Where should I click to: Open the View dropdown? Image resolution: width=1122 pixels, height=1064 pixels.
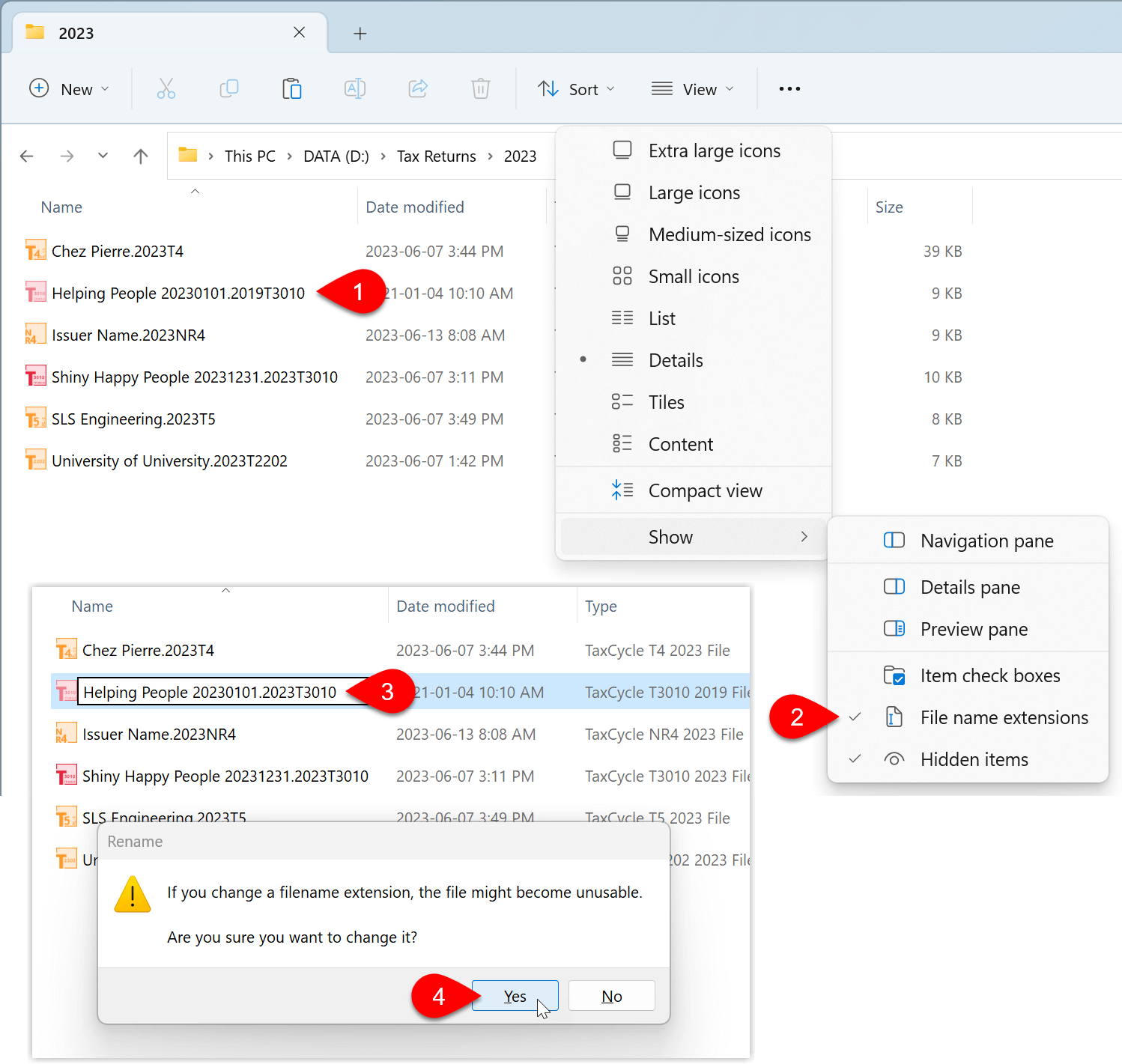coord(693,89)
